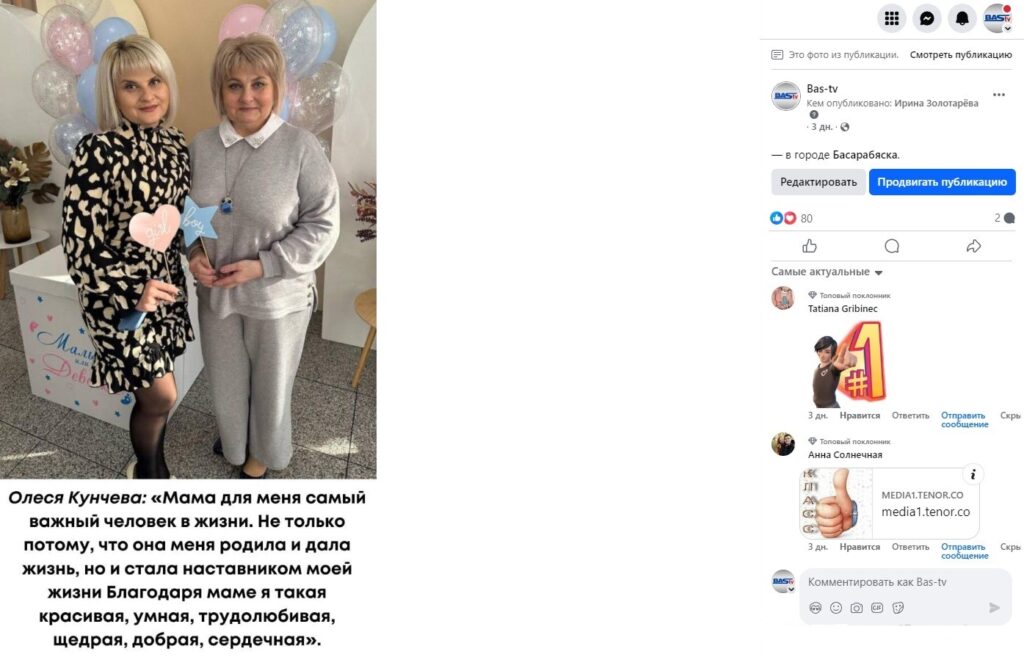Click the info icon on the tenor link preview
Viewport: 1024px width, 657px height.
point(973,475)
